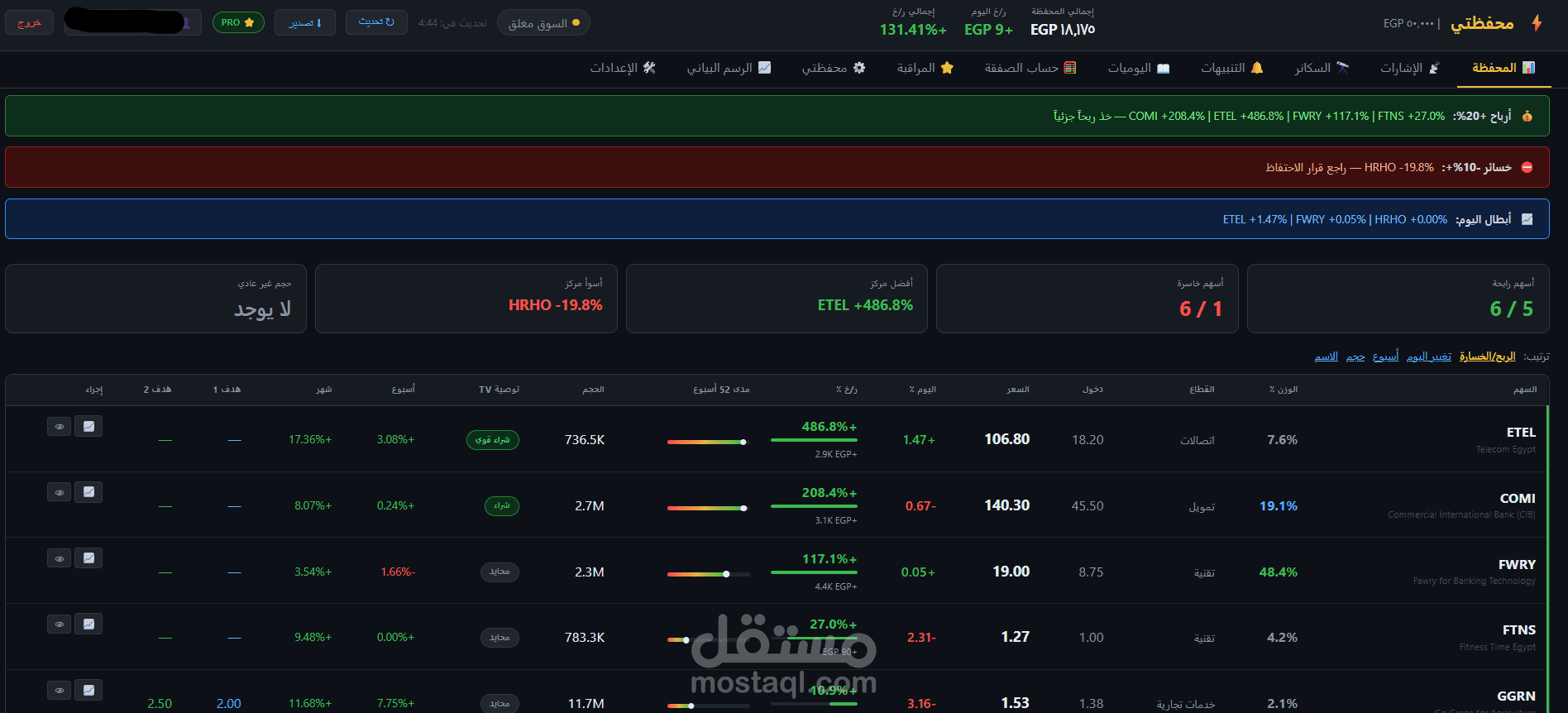Click FWRY 52-week range bar
Screen dimensions: 1568x713
[x=708, y=574]
